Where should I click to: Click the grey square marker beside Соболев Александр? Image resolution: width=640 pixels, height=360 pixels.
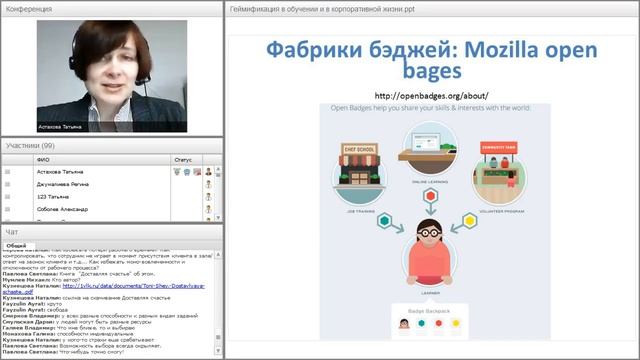(7, 209)
